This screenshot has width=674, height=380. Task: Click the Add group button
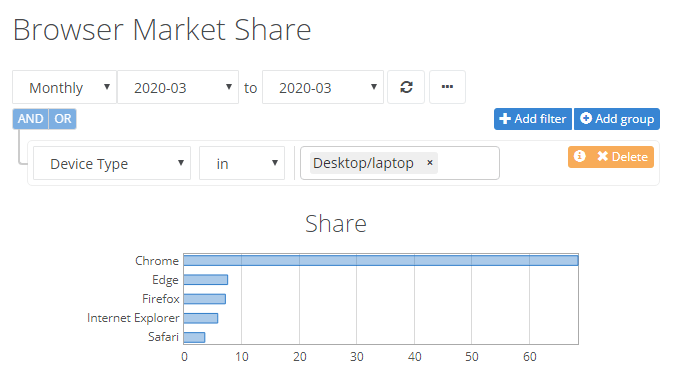tap(617, 119)
